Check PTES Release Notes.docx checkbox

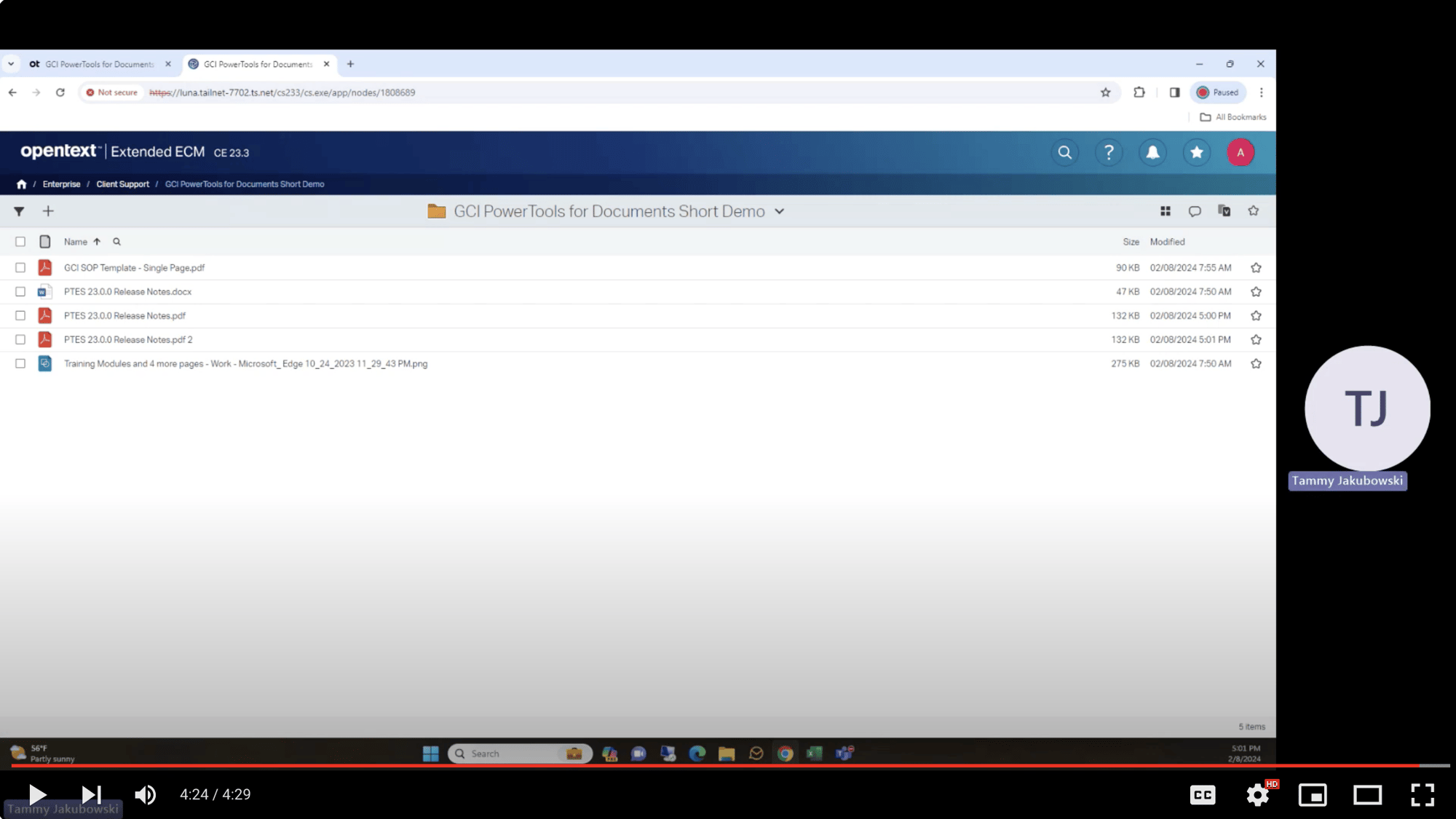tap(20, 292)
